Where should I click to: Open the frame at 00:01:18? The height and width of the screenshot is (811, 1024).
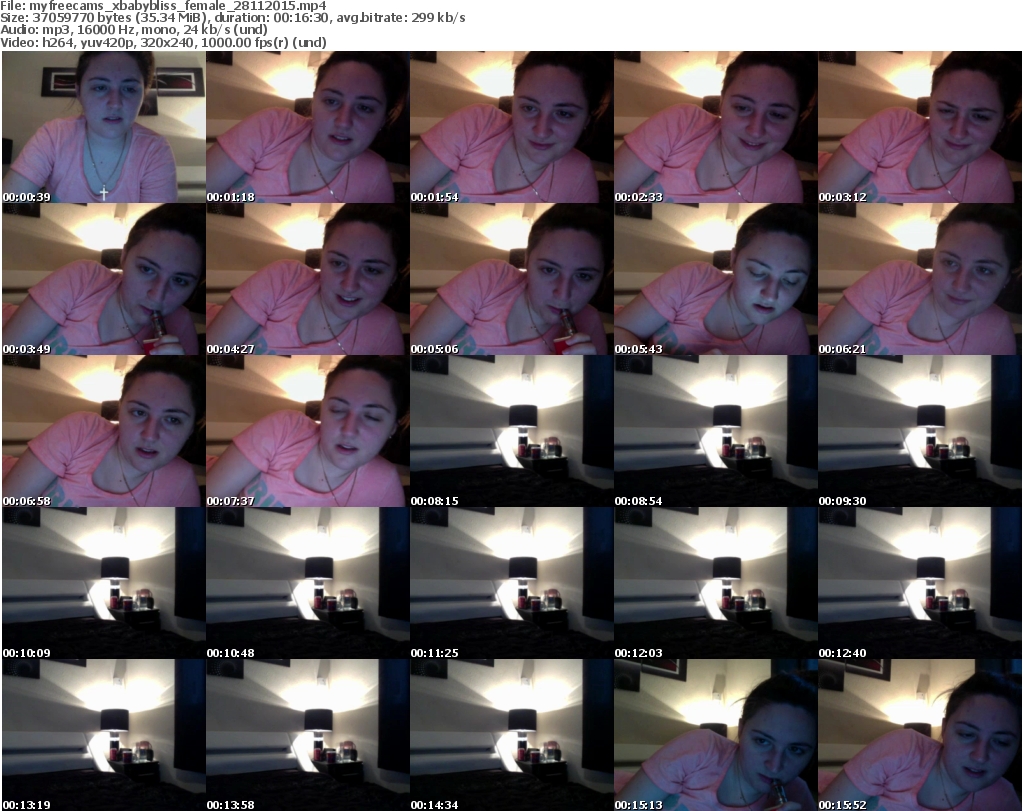tap(308, 127)
